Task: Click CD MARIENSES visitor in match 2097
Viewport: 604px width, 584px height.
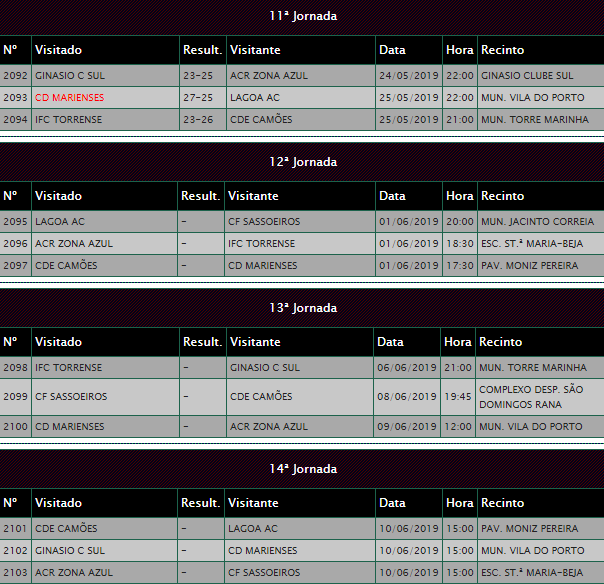Action: click(262, 265)
